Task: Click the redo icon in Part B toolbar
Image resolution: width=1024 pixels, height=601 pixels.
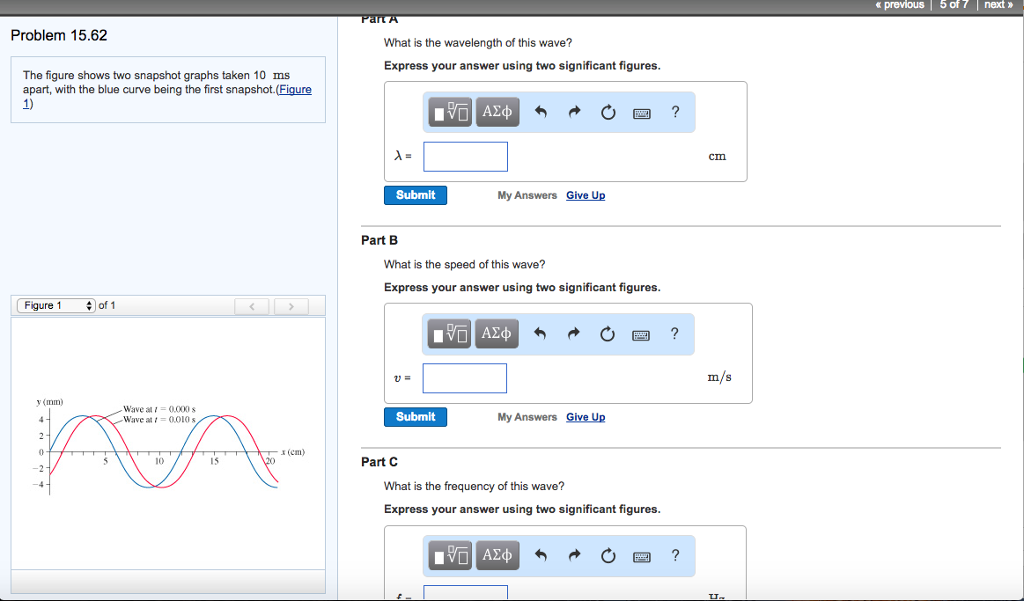Action: [x=574, y=333]
